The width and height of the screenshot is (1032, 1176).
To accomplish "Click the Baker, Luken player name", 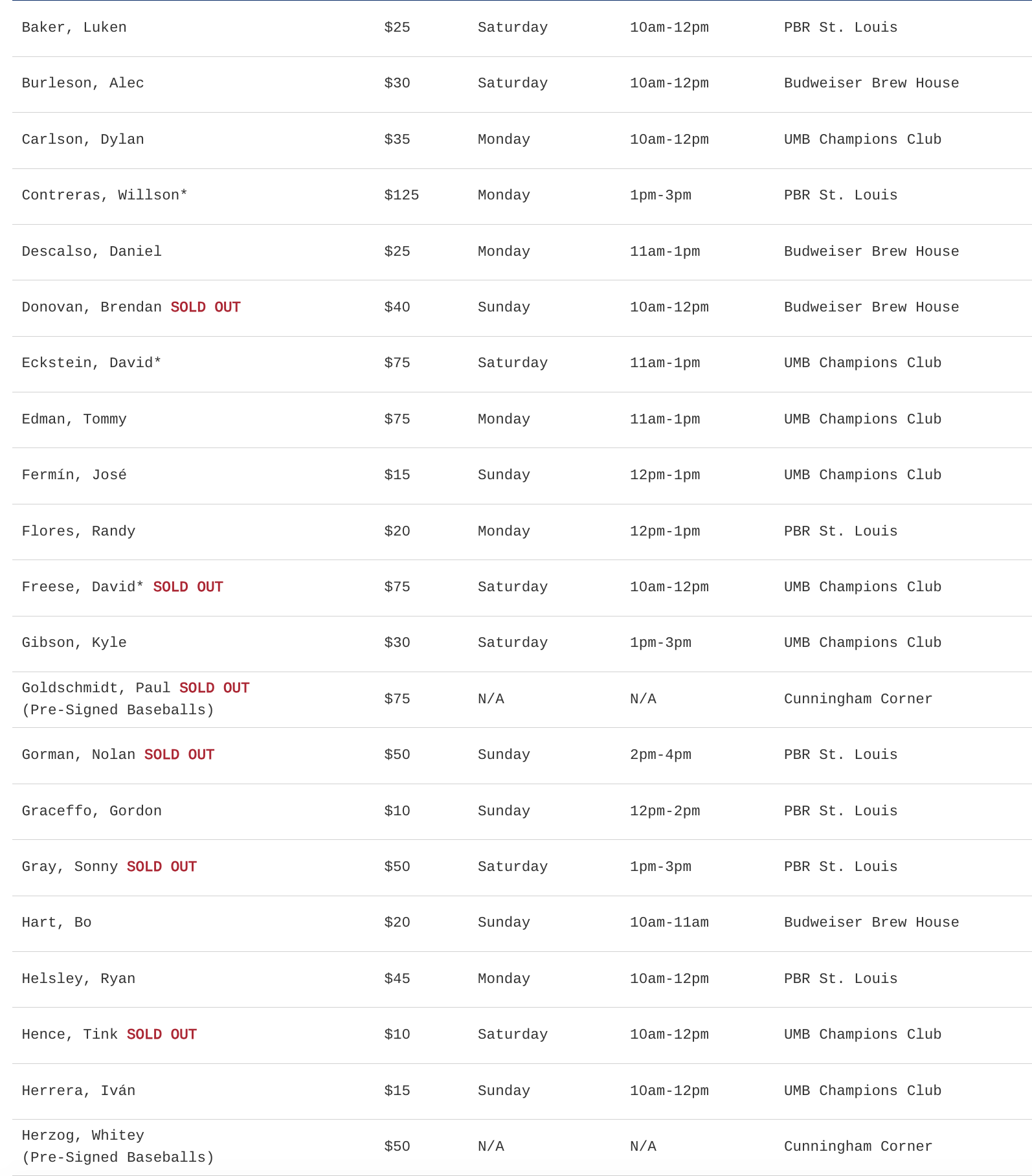I will (74, 27).
